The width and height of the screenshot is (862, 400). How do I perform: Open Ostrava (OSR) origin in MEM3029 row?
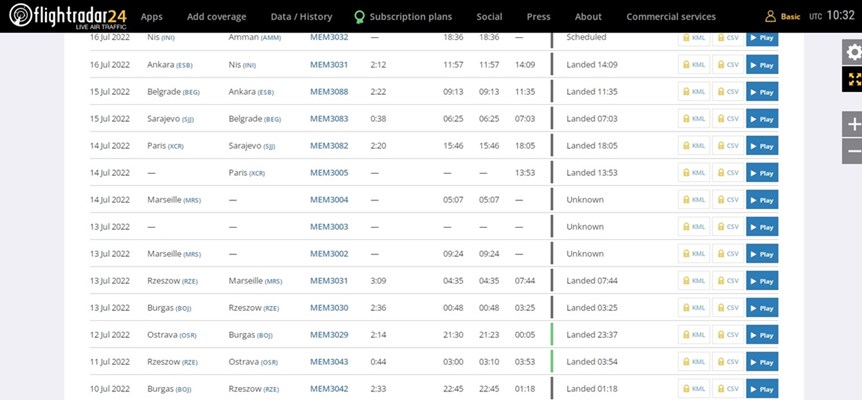click(172, 335)
